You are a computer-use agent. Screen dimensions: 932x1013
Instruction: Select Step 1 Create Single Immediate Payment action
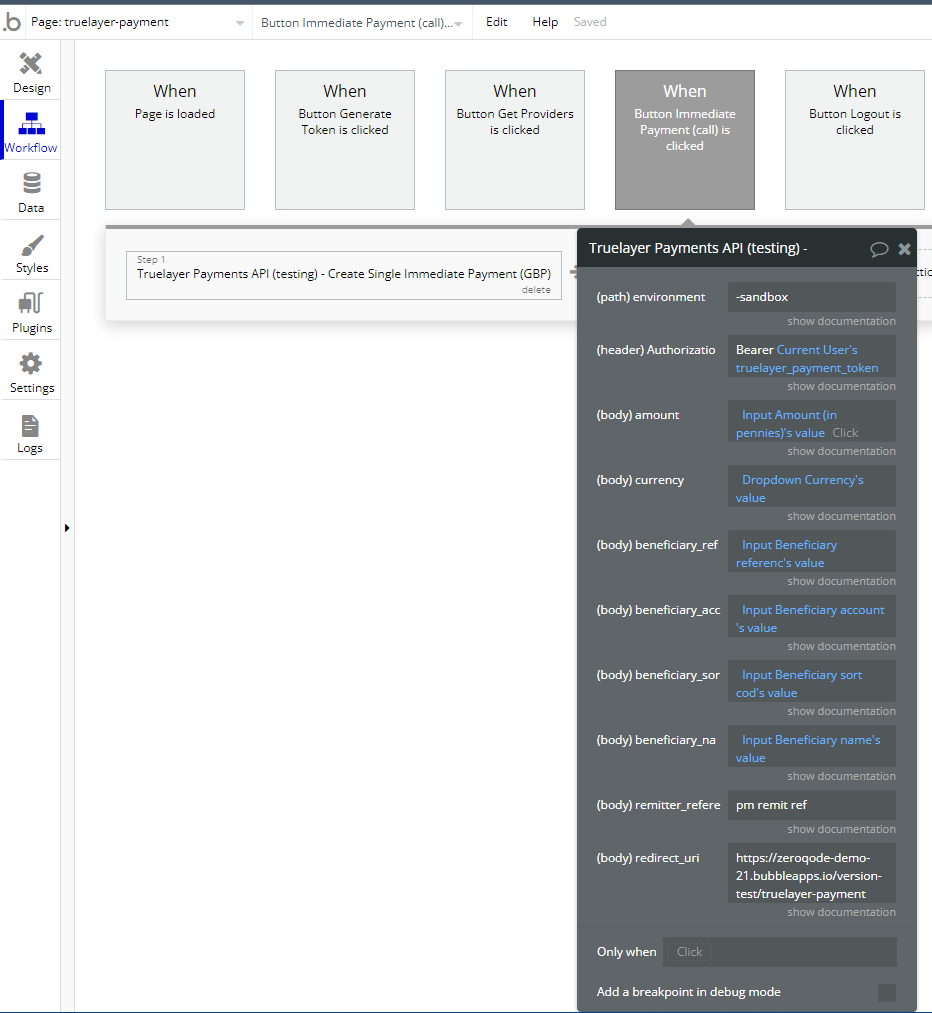(344, 275)
